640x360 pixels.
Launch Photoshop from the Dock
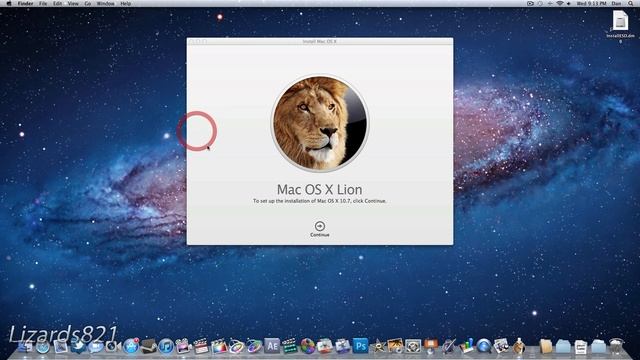[x=360, y=346]
